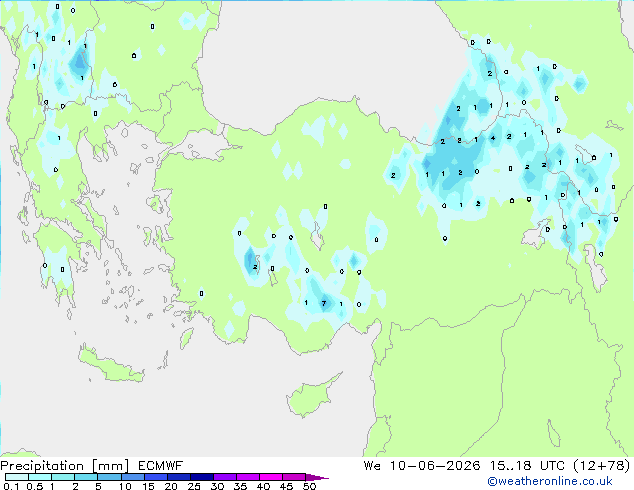The width and height of the screenshot is (634, 490).
Task: Click the '50' legend scale label
Action: [x=309, y=486]
